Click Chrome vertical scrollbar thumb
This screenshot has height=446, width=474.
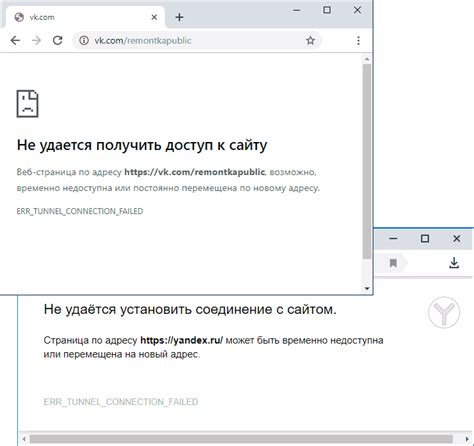[367, 161]
